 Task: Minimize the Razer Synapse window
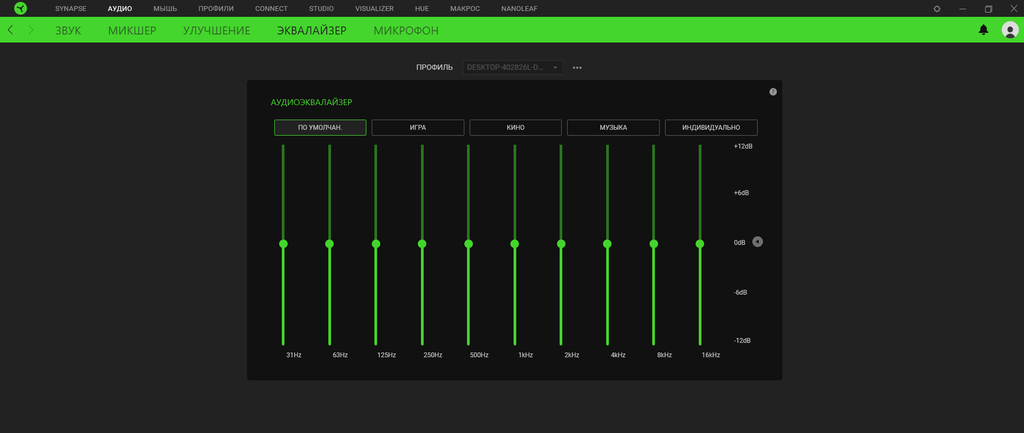point(963,8)
